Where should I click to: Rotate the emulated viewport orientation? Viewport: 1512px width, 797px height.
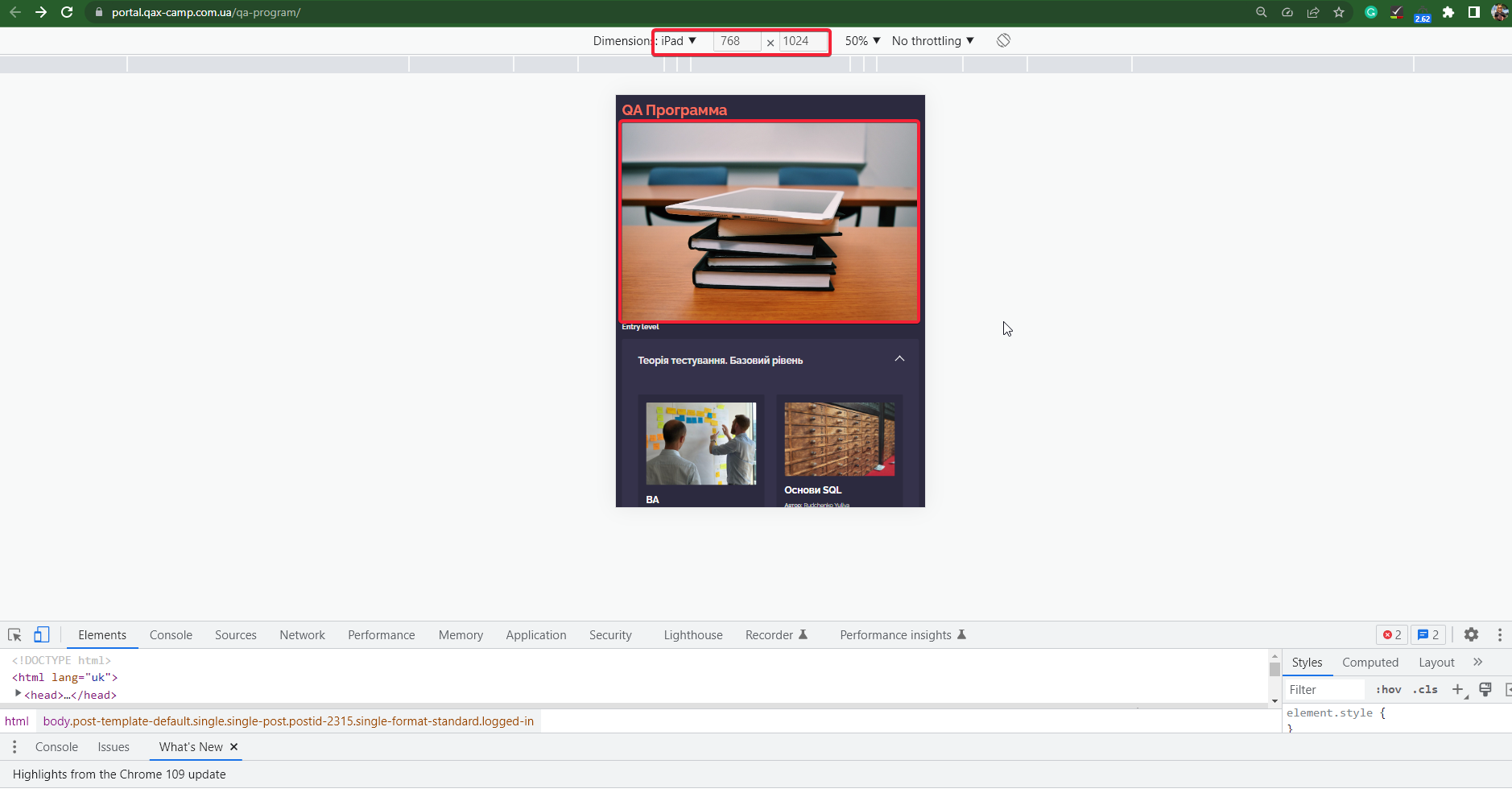pyautogui.click(x=1002, y=40)
